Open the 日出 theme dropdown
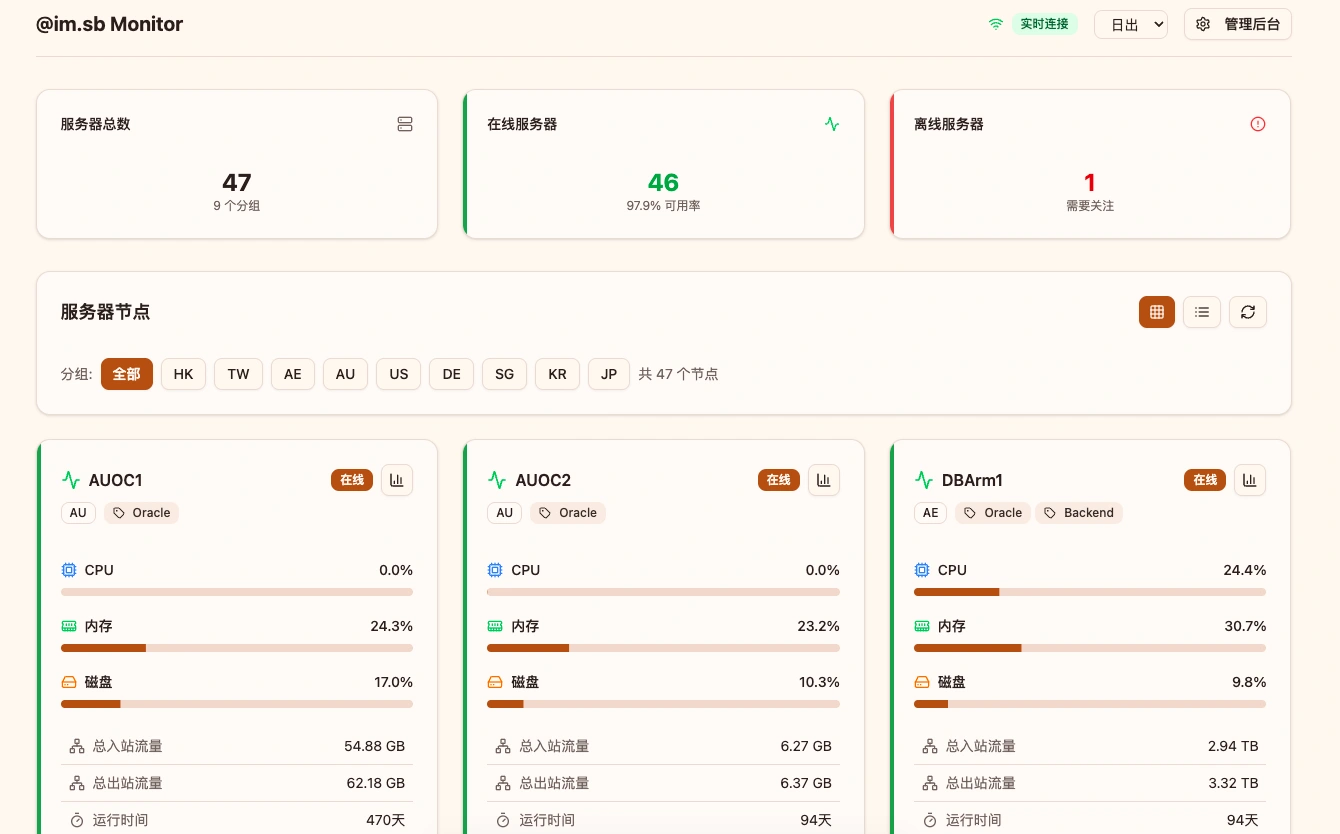1340x834 pixels. pyautogui.click(x=1130, y=24)
